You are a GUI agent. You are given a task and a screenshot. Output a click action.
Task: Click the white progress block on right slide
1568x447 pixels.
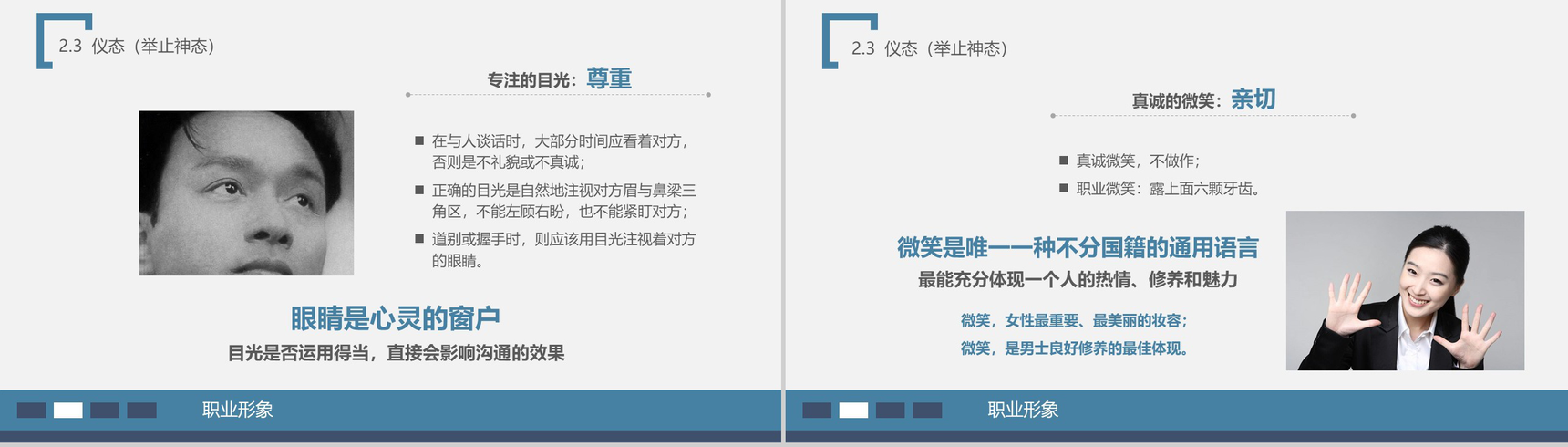click(x=853, y=411)
